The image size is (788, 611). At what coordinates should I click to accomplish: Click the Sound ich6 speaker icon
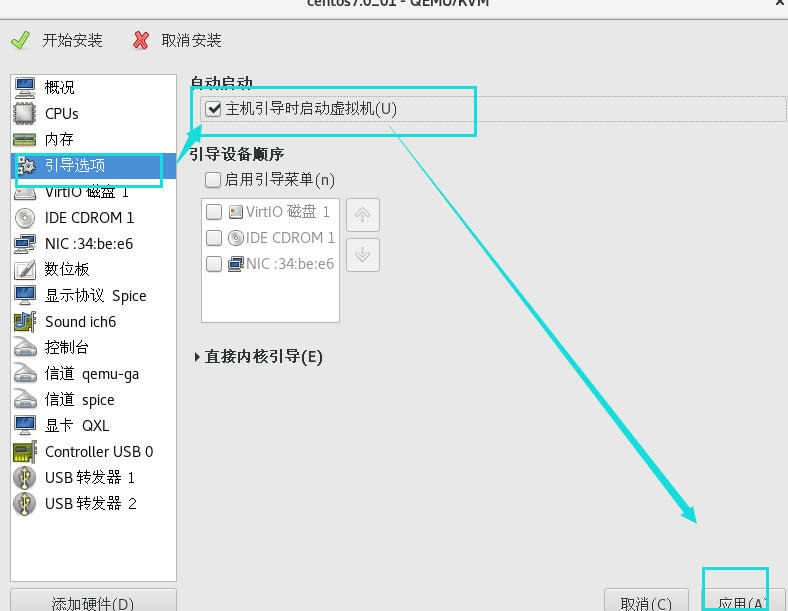pos(25,322)
